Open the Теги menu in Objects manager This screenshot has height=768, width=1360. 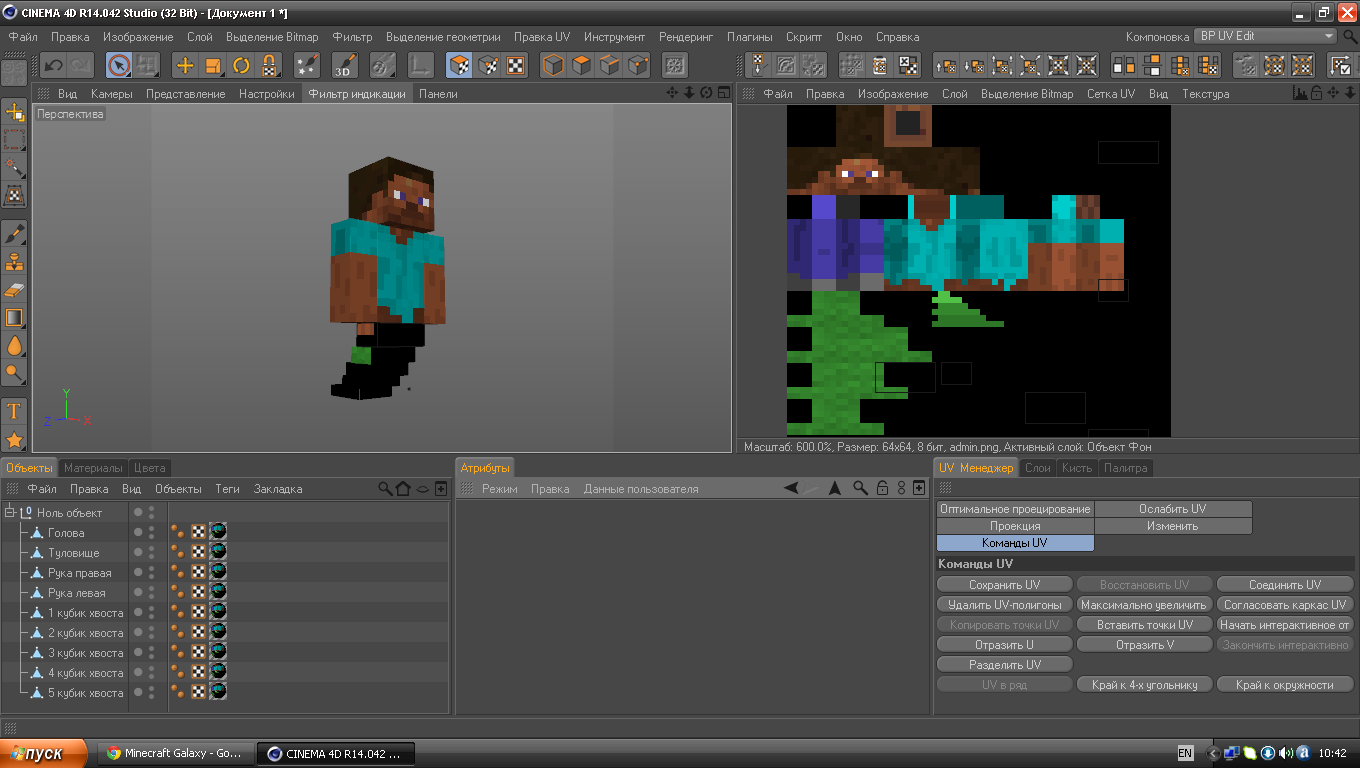coord(227,489)
